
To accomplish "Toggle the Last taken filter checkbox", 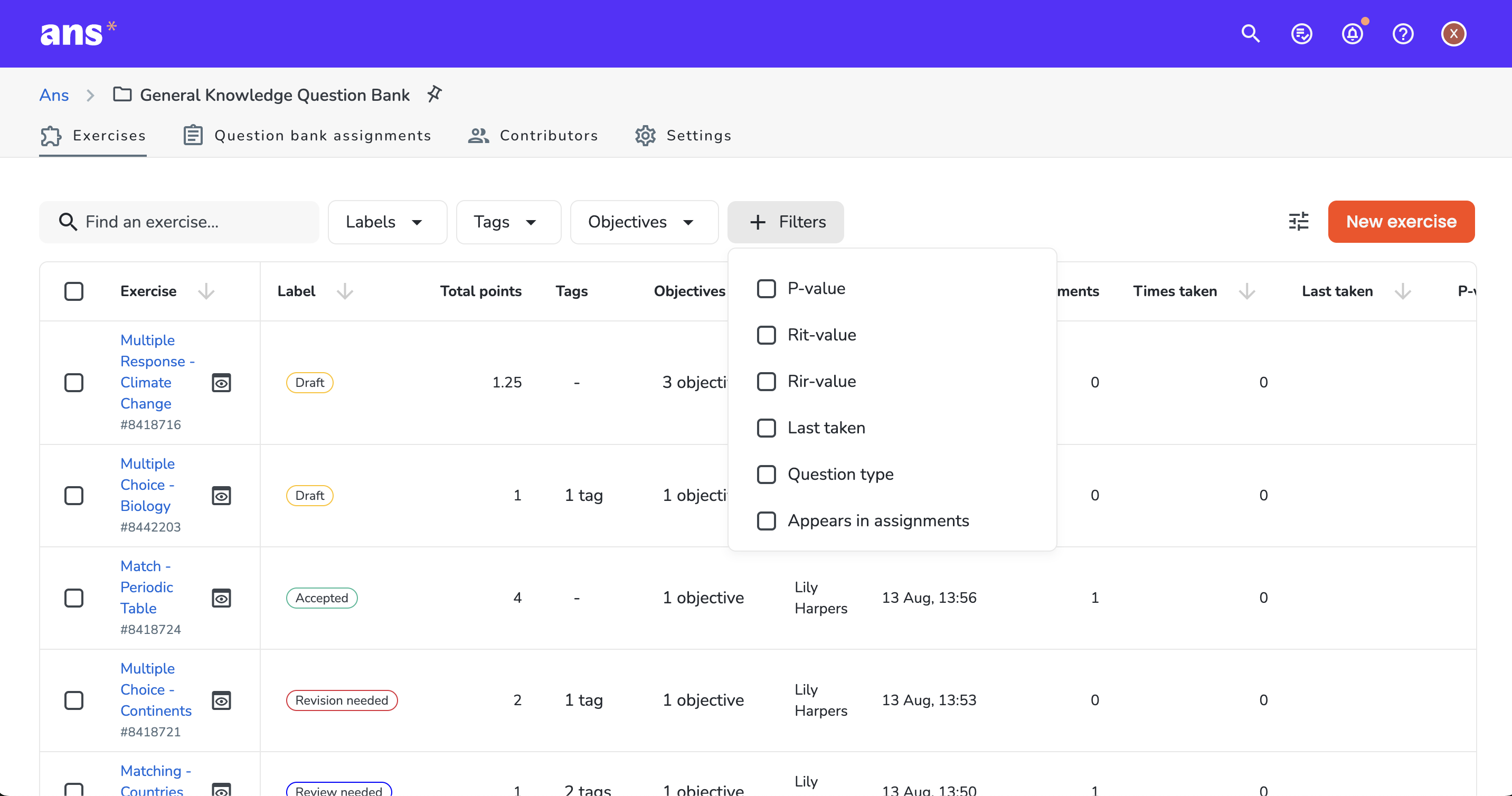I will point(766,428).
